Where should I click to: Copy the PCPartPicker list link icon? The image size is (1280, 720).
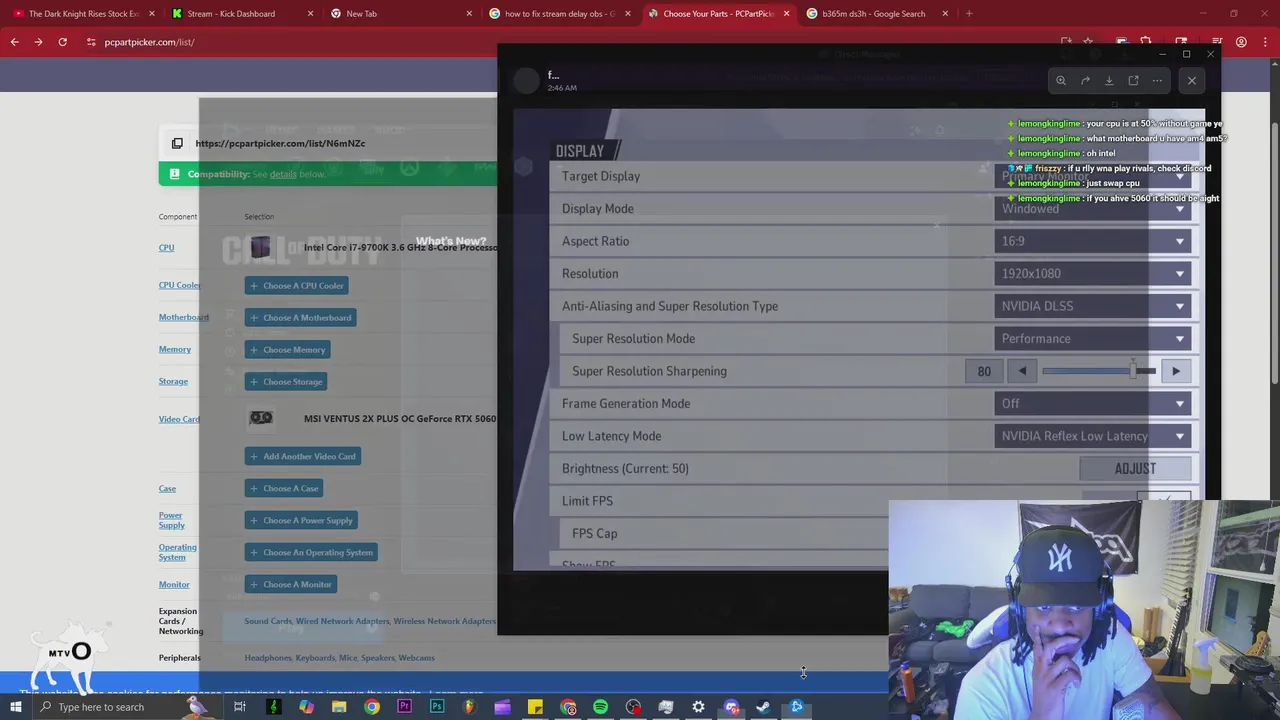177,143
